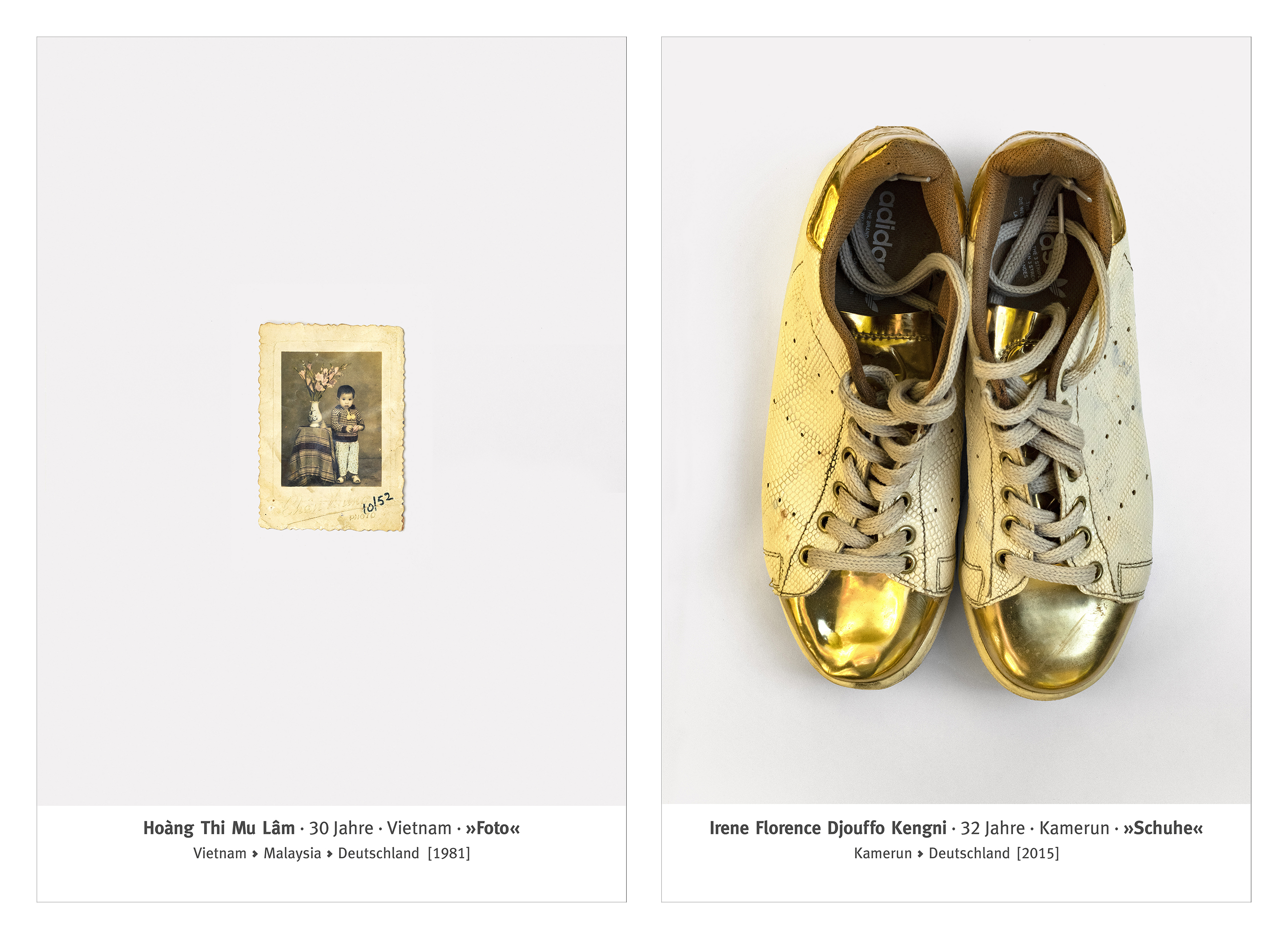The width and height of the screenshot is (1288, 939).
Task: Select the name Hoàng Thi Mu Lâm
Action: (219, 828)
